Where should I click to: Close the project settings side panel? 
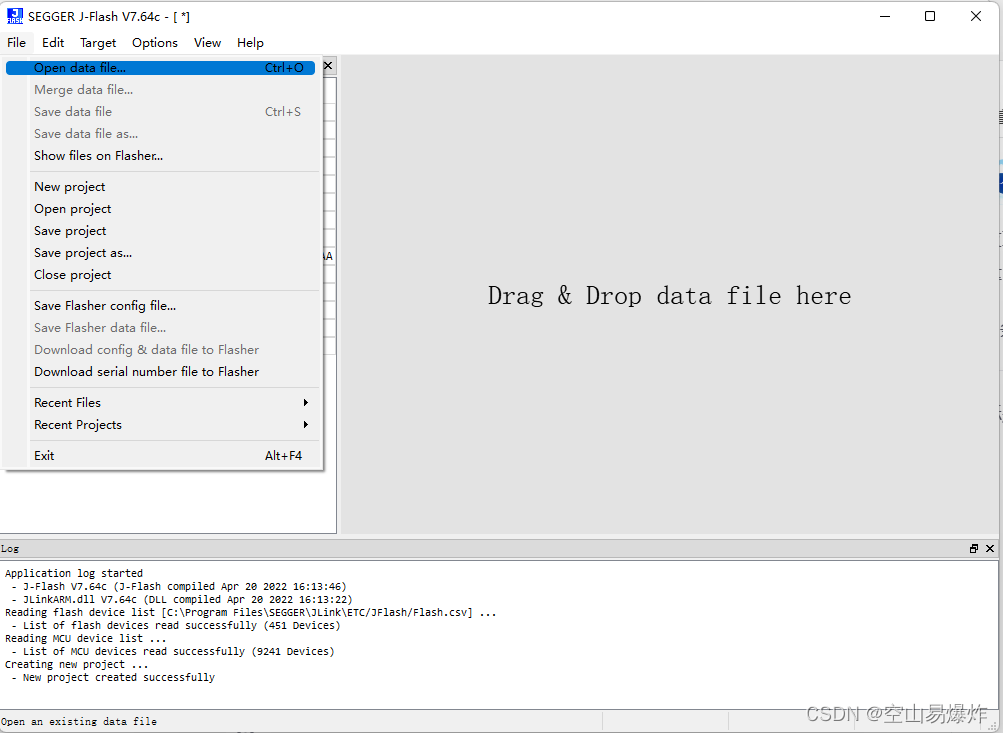click(x=328, y=65)
